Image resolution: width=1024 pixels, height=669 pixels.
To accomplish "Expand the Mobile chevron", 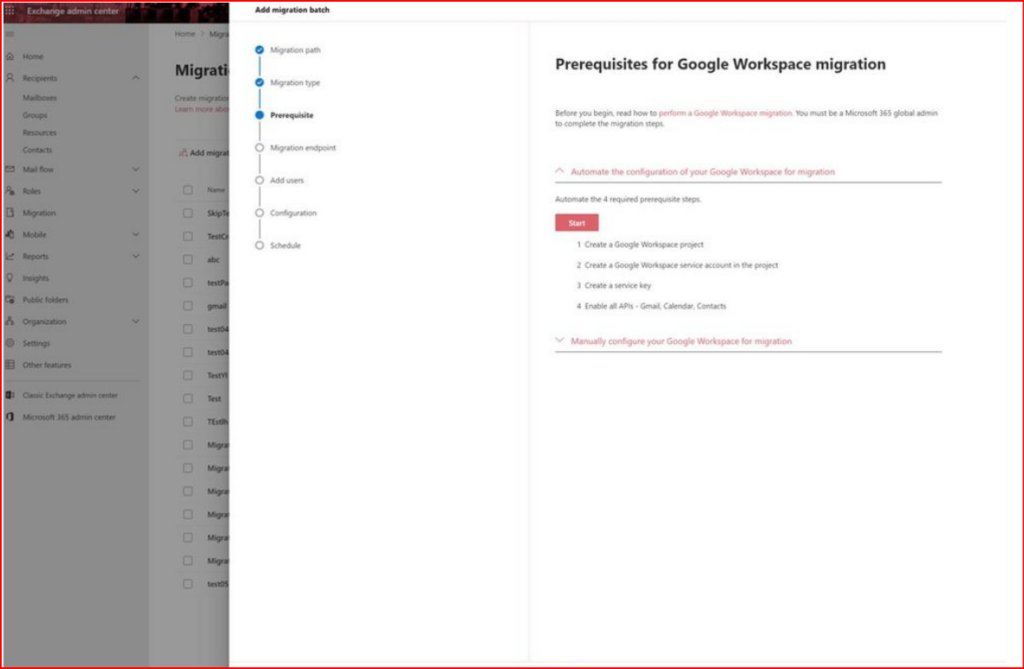I will coord(135,234).
